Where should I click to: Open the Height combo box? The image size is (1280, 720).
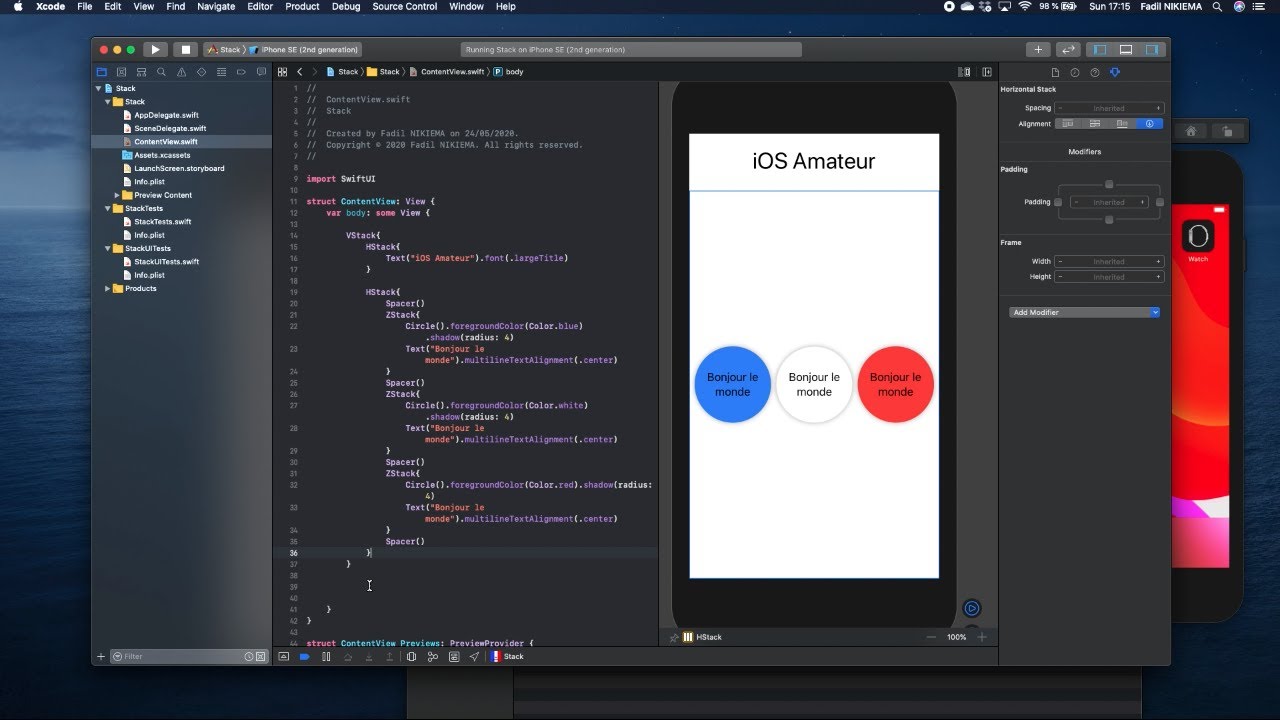click(1109, 277)
